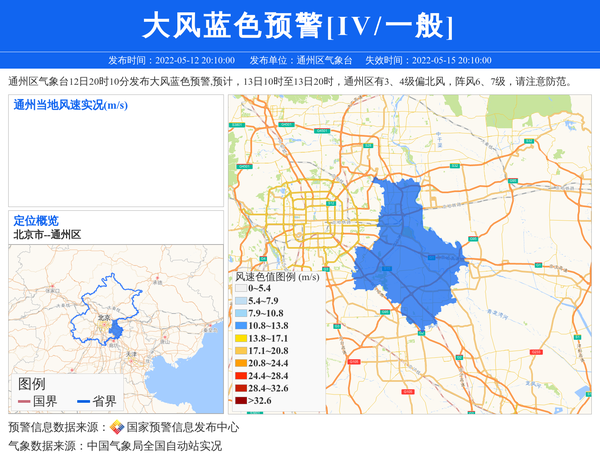Click the 图例 legend title on overview map
The height and width of the screenshot is (471, 600).
coord(32,384)
